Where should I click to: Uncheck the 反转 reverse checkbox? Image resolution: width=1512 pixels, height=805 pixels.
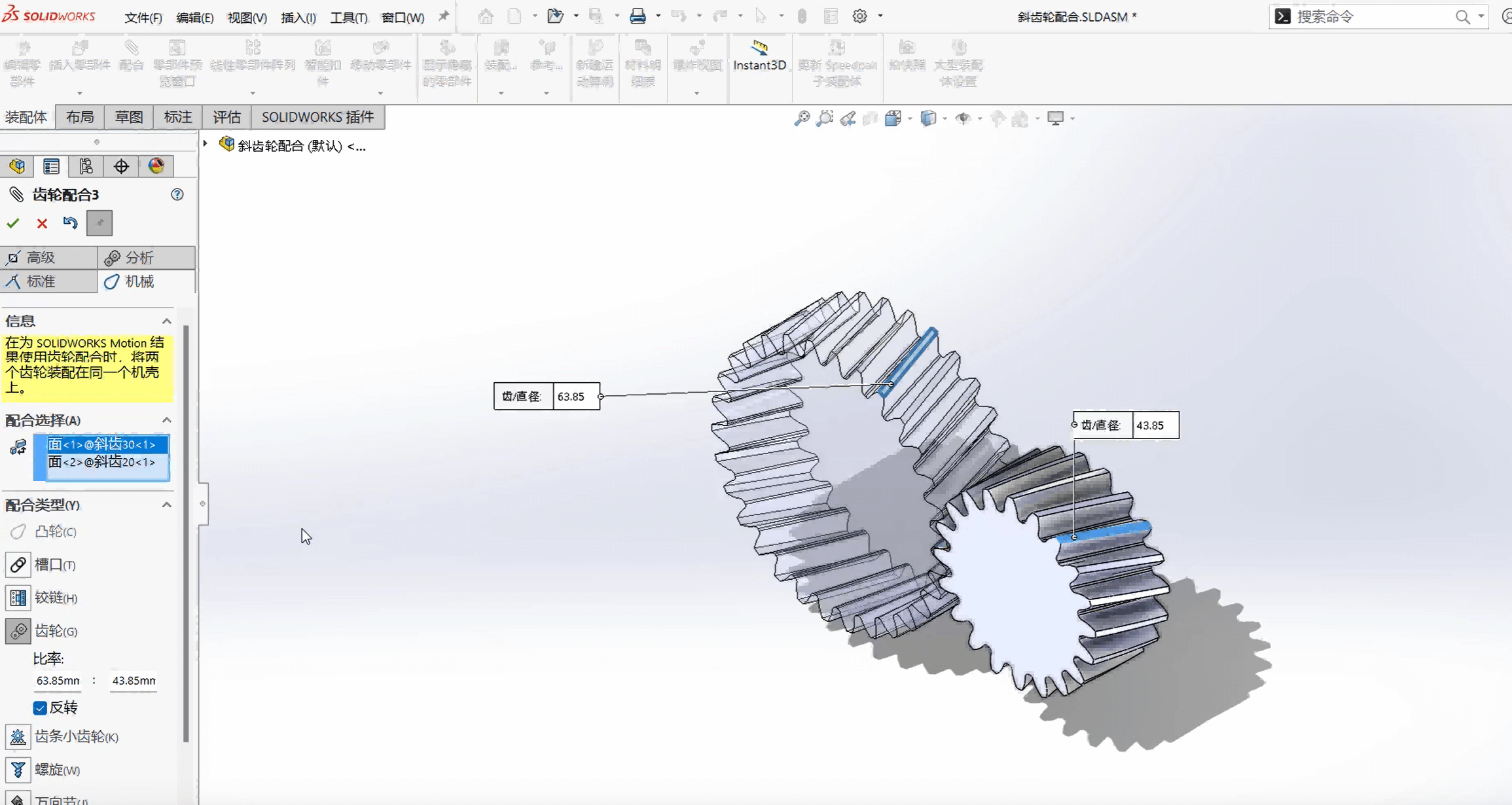click(x=40, y=707)
